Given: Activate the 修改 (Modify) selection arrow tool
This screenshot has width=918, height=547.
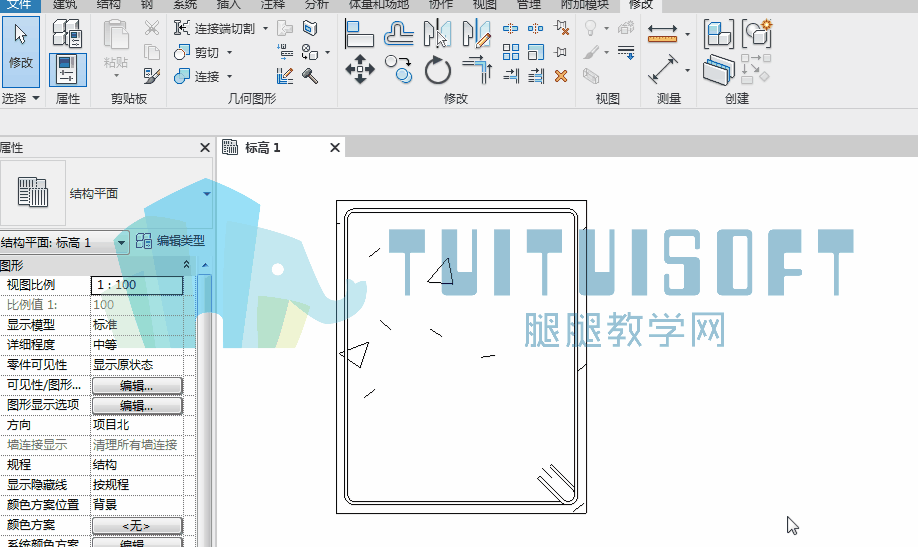Looking at the screenshot, I should (21, 52).
